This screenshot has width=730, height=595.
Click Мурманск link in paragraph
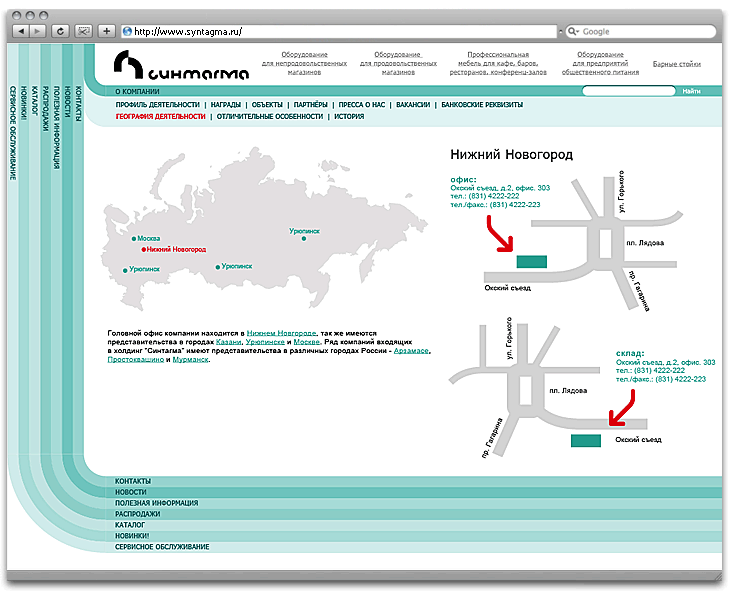(x=190, y=360)
